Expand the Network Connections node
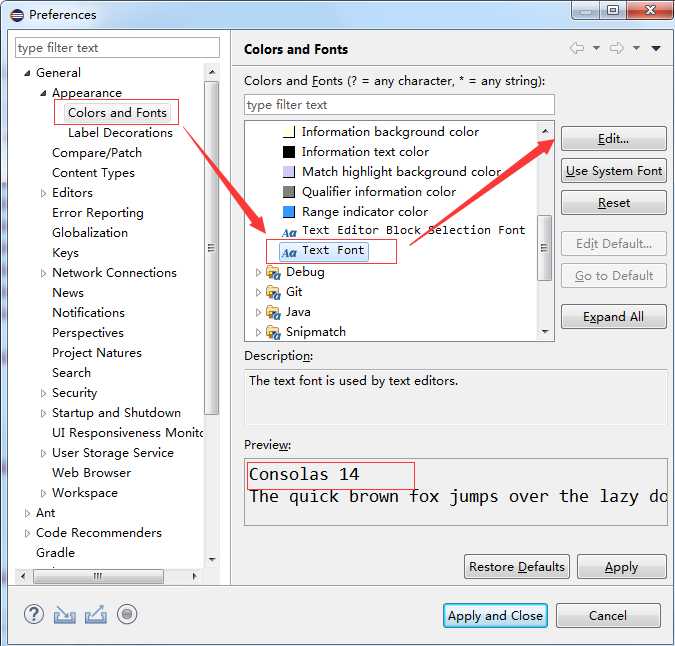Viewport: 675px width, 646px height. tap(43, 273)
